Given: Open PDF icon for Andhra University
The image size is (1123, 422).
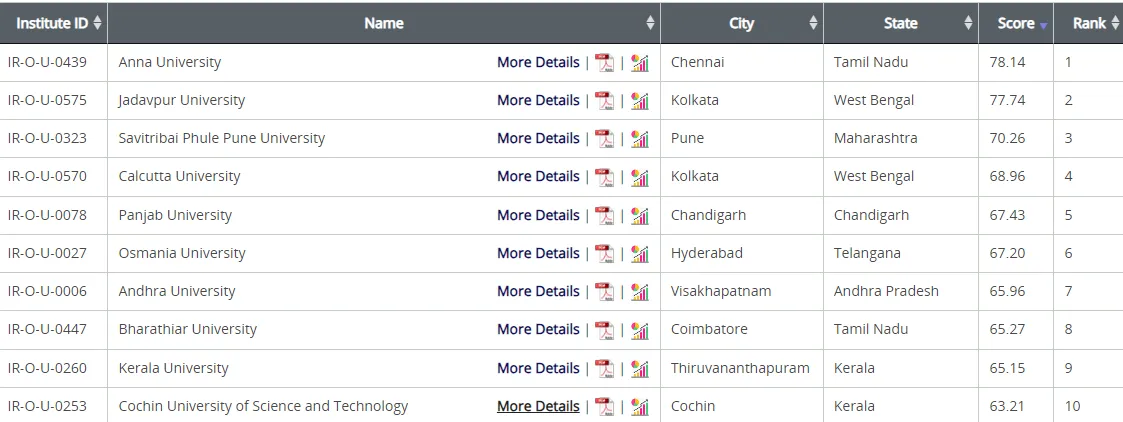Looking at the screenshot, I should click(x=604, y=292).
